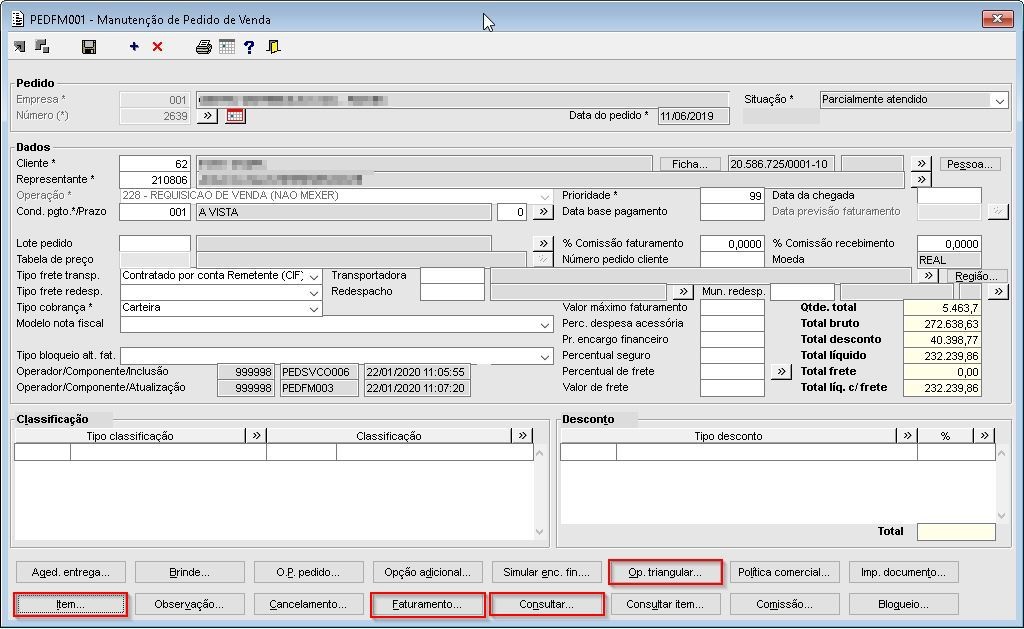Click the Op. triangular... button

tap(665, 572)
